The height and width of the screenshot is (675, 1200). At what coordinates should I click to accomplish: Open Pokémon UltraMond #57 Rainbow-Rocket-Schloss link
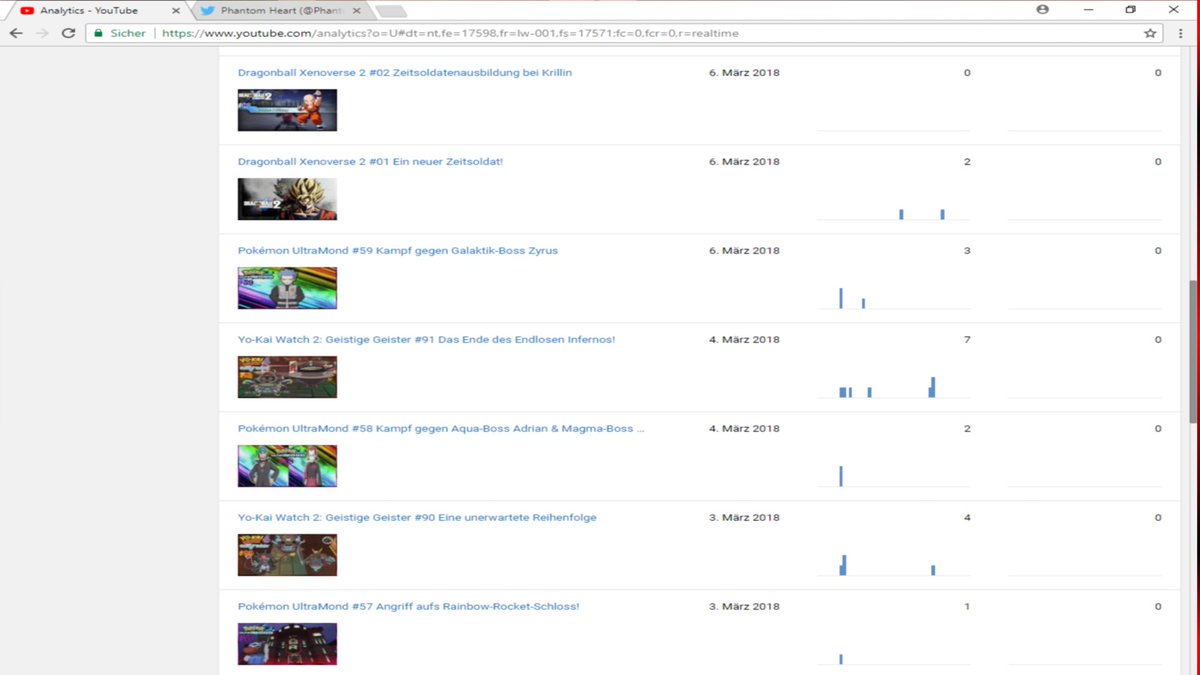pyautogui.click(x=408, y=607)
